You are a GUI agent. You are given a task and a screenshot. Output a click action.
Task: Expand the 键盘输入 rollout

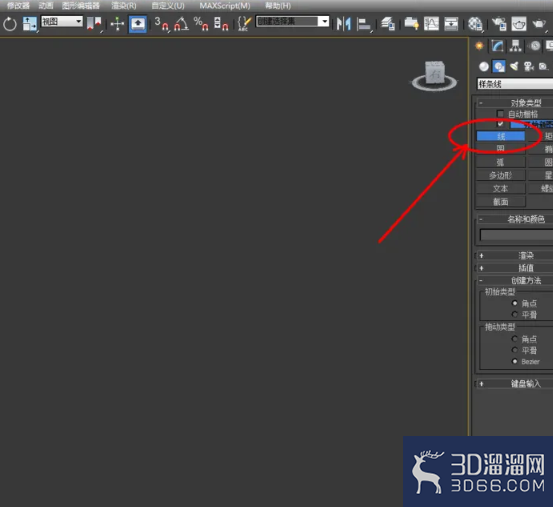coord(514,384)
